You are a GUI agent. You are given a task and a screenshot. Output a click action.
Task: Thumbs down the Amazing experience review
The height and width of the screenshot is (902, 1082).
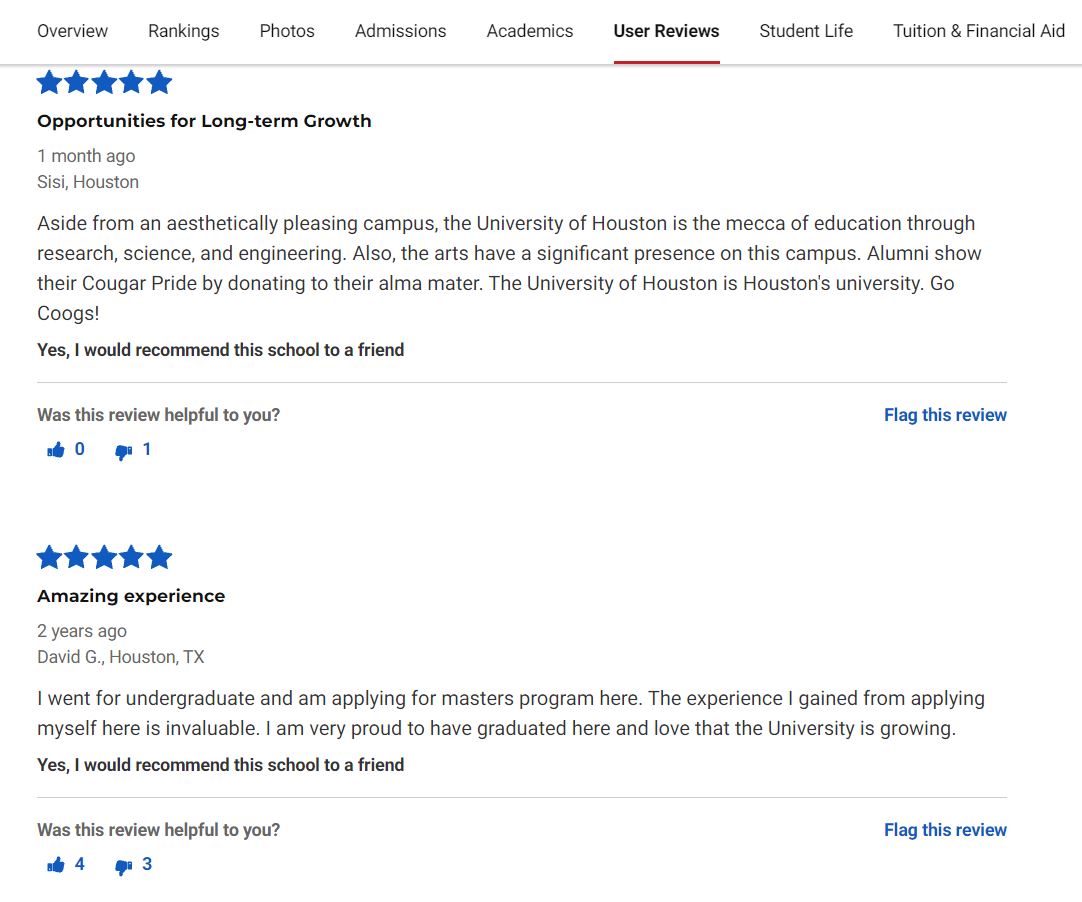click(x=124, y=867)
